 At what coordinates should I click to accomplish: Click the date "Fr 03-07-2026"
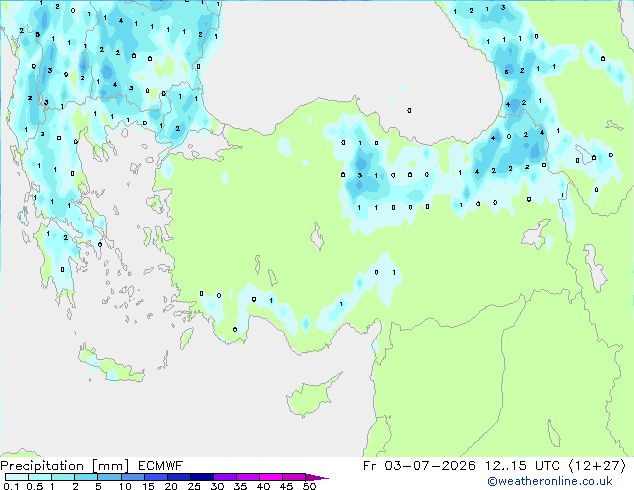pos(419,466)
